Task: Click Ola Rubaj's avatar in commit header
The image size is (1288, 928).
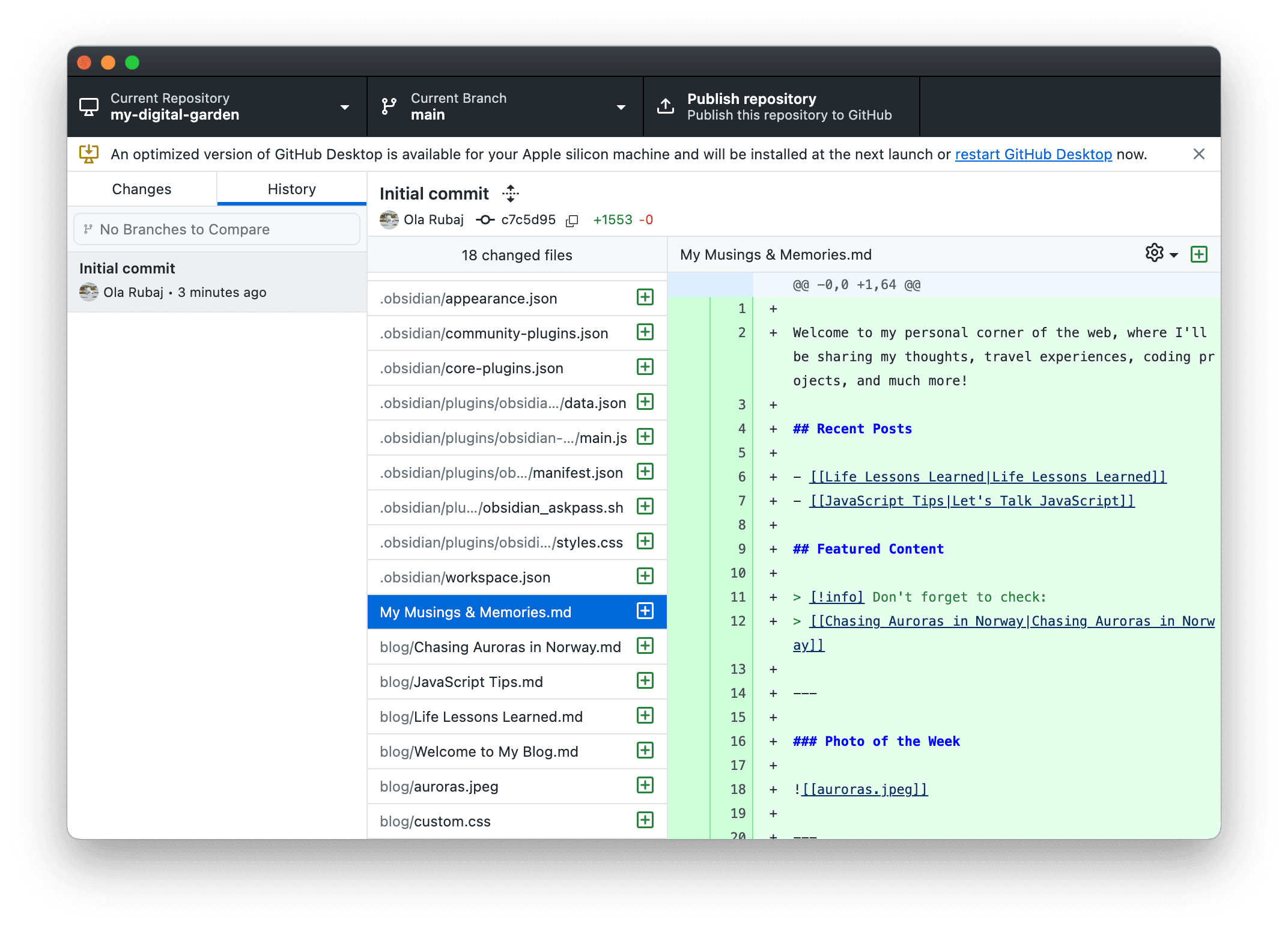Action: [x=389, y=220]
